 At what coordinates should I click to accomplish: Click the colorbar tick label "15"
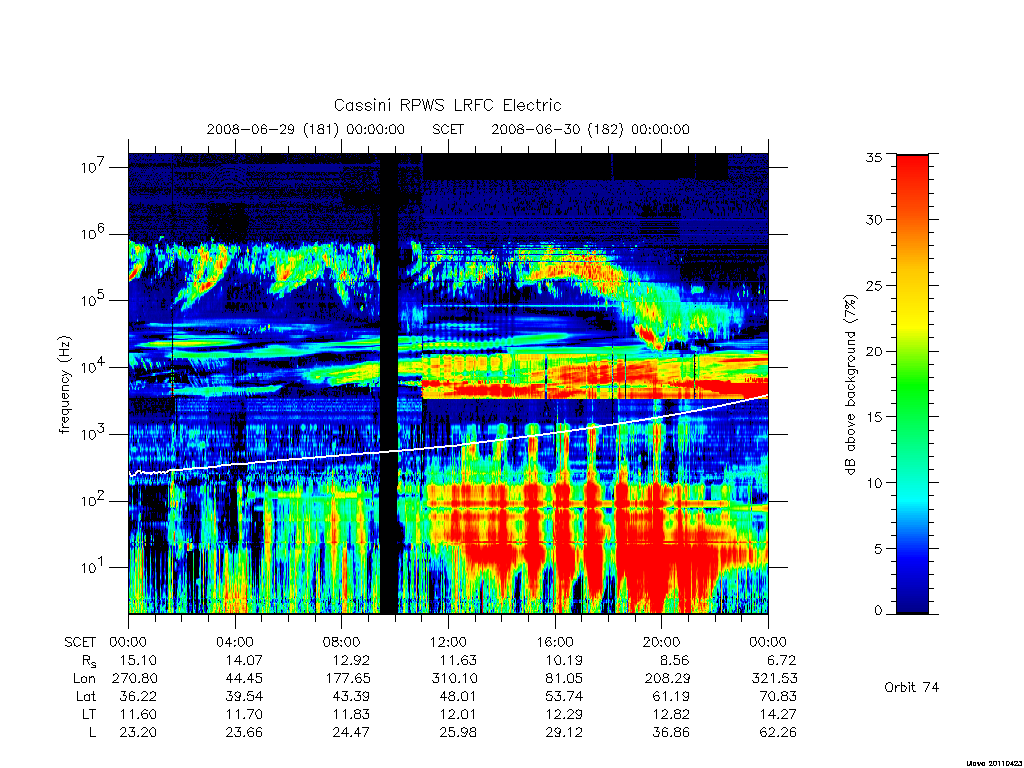pyautogui.click(x=874, y=417)
